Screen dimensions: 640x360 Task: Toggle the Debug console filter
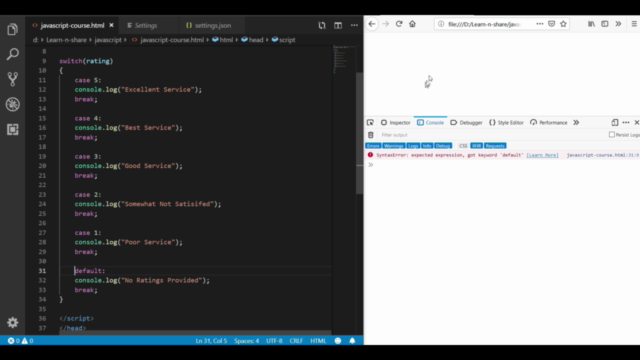point(443,146)
